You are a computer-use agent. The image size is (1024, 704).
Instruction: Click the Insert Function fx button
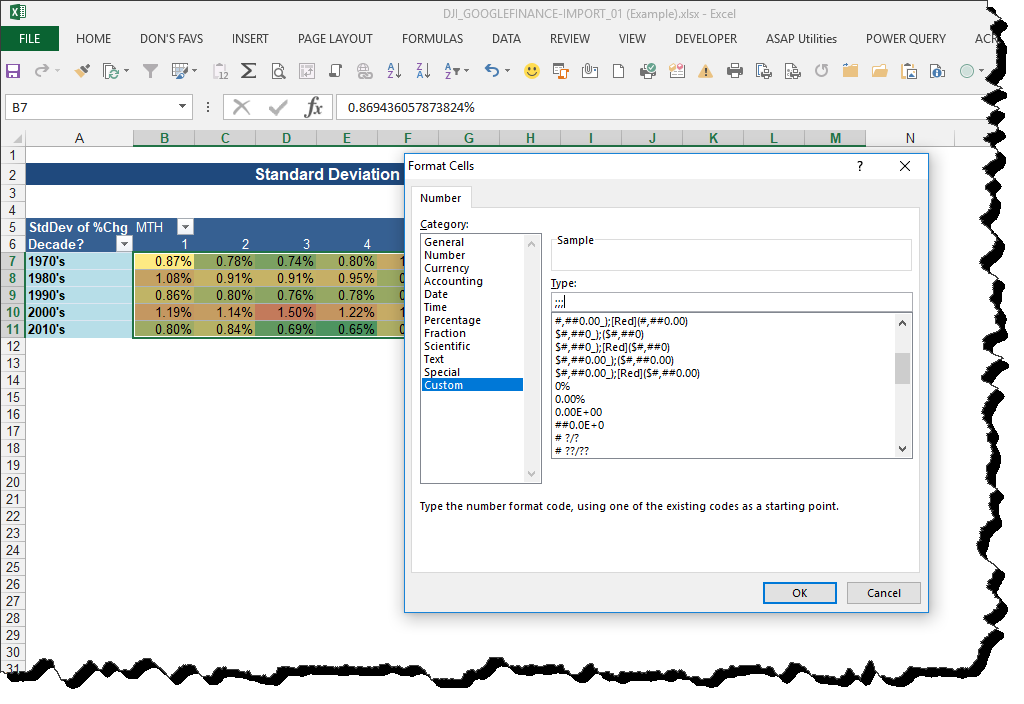click(313, 107)
